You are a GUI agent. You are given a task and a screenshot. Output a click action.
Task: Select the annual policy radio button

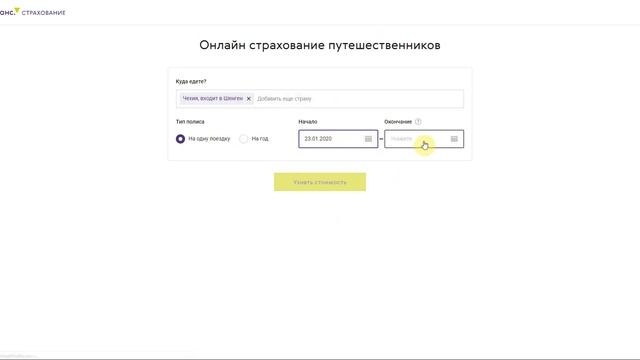[x=243, y=139]
